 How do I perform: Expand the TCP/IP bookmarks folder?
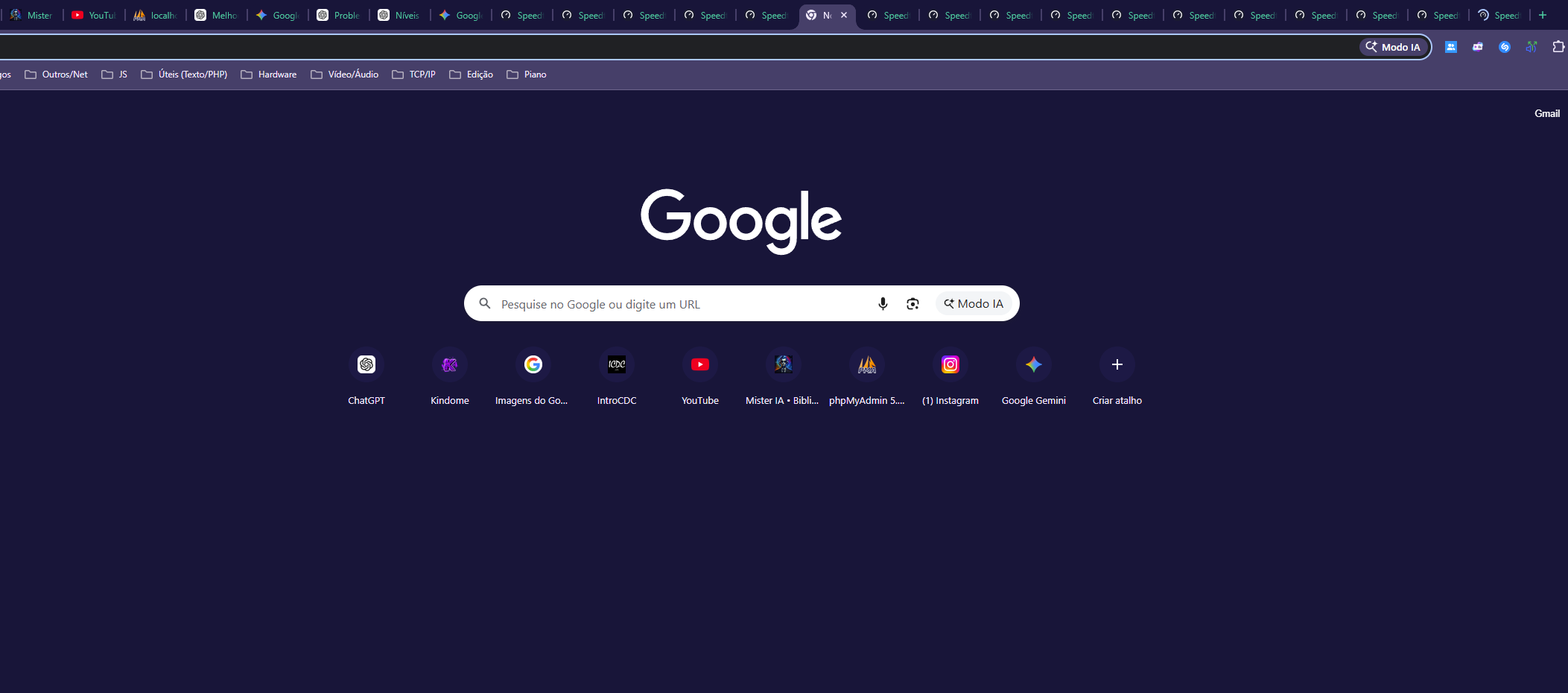[413, 74]
